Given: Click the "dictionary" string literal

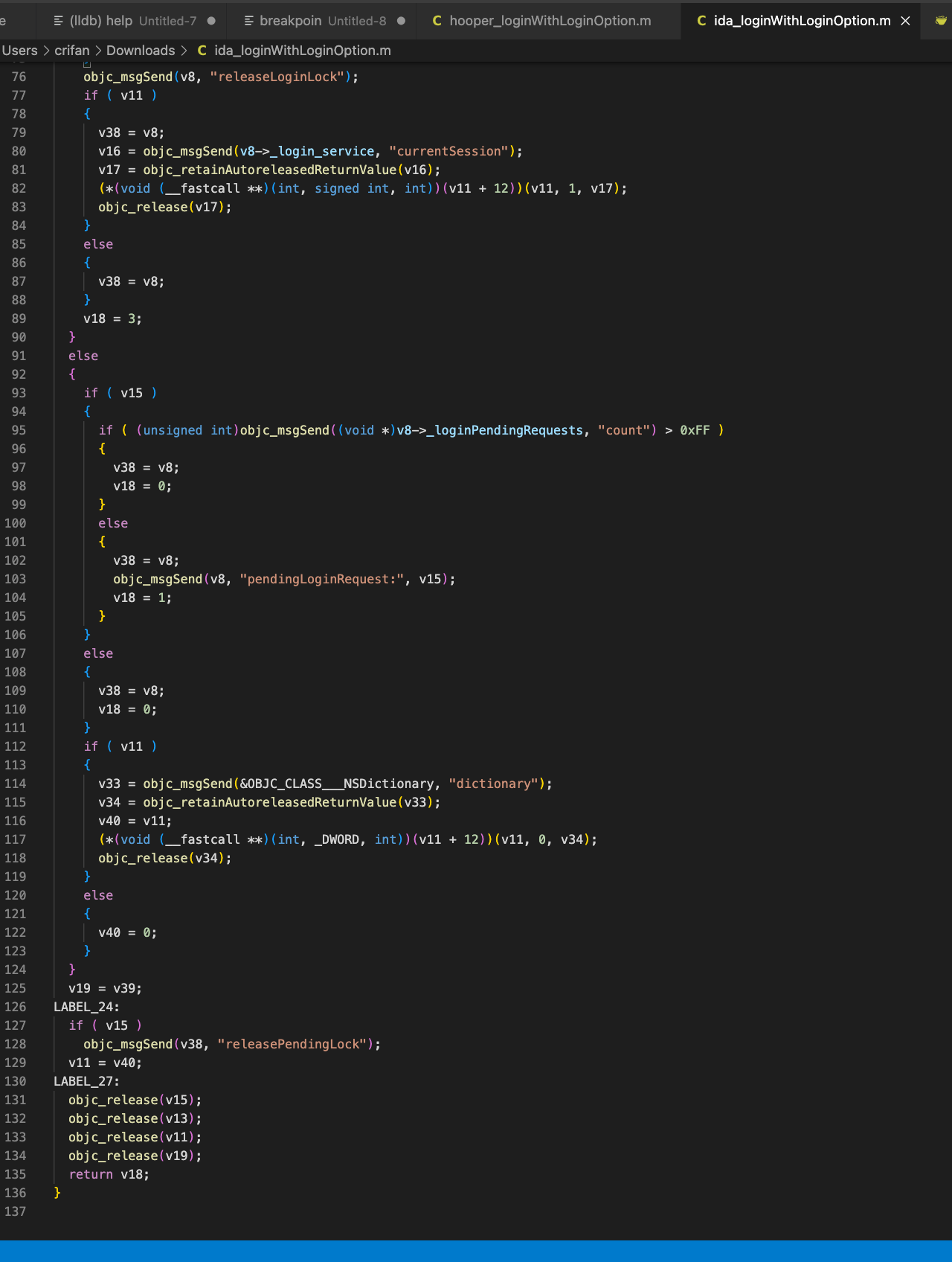Looking at the screenshot, I should (493, 784).
